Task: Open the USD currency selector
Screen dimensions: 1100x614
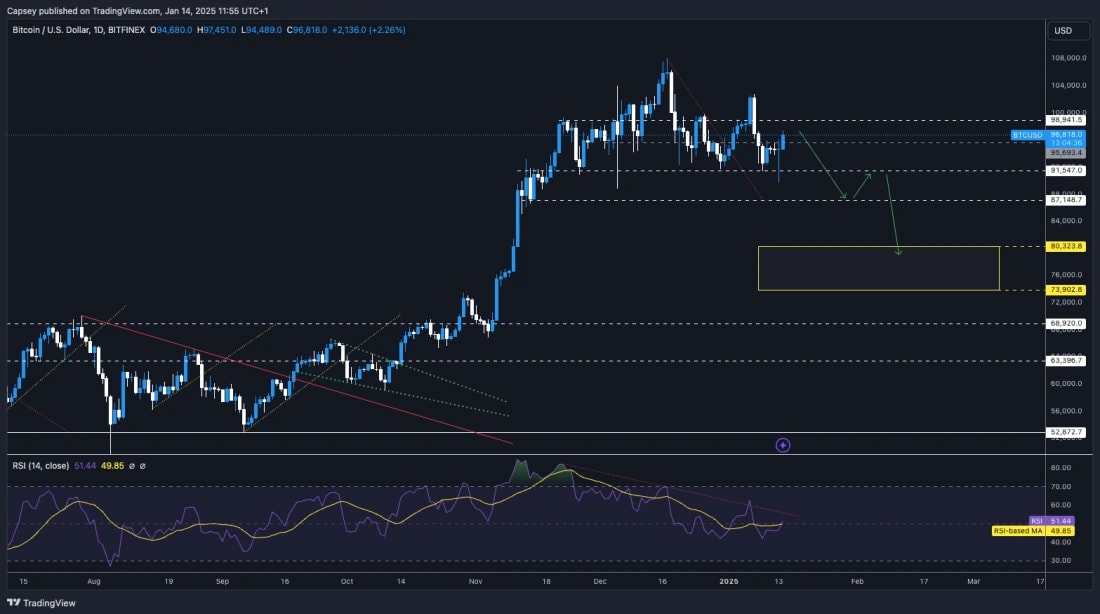Action: [1065, 31]
